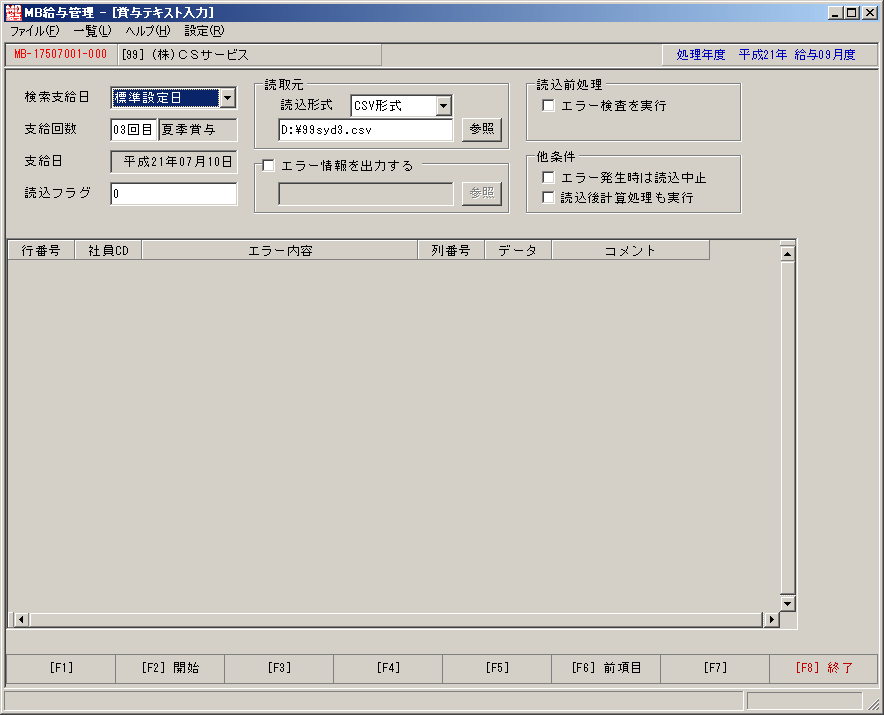
Task: Click the 社員CD column header
Action: pos(108,250)
